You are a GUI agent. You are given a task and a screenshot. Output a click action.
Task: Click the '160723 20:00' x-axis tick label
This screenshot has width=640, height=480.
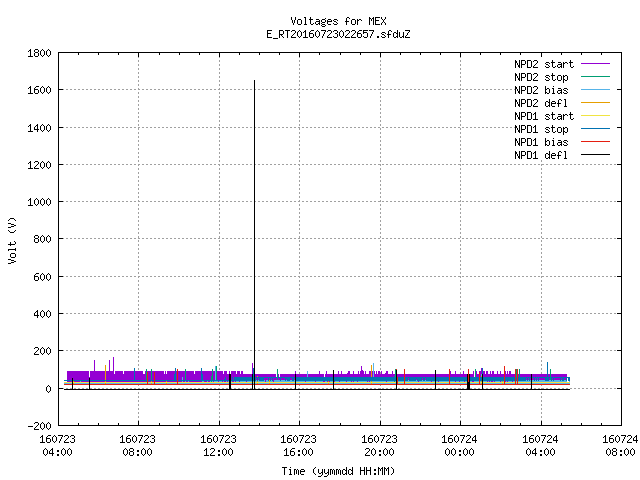click(379, 446)
